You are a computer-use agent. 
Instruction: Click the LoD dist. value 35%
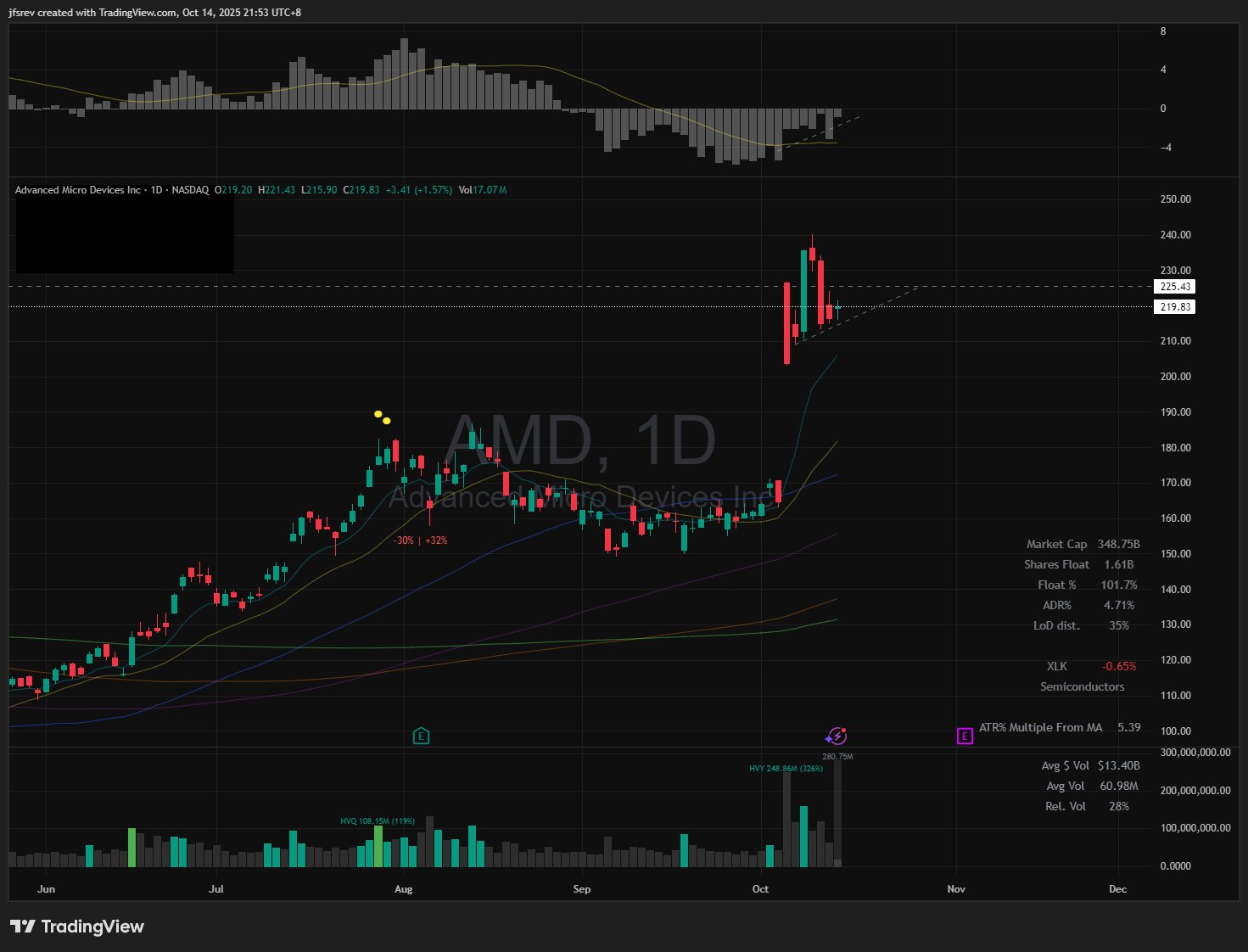click(1119, 626)
